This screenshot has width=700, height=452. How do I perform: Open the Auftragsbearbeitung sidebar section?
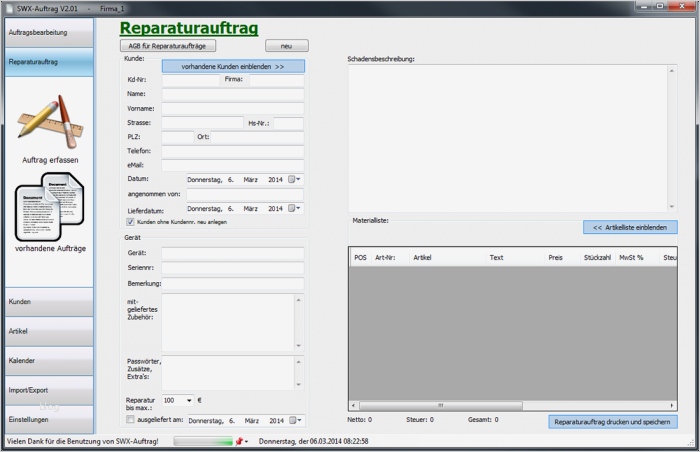point(49,33)
